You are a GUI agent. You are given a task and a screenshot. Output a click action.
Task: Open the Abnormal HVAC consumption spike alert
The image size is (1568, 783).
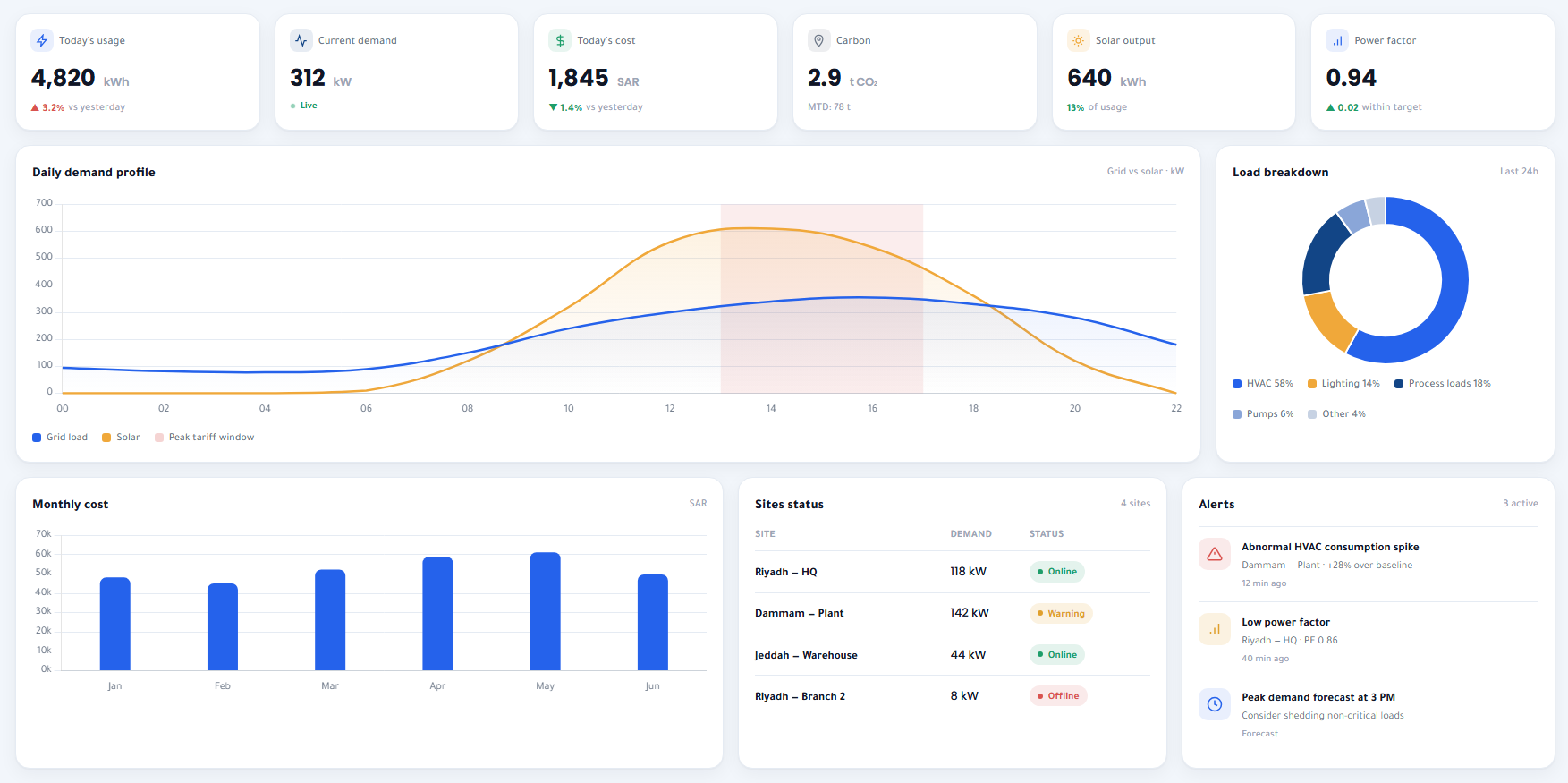1369,565
